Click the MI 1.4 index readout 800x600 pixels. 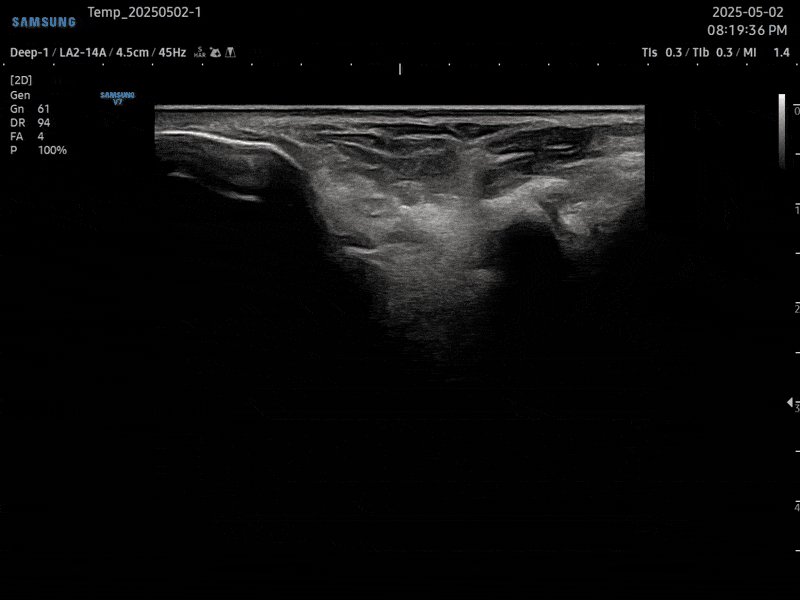coord(766,52)
